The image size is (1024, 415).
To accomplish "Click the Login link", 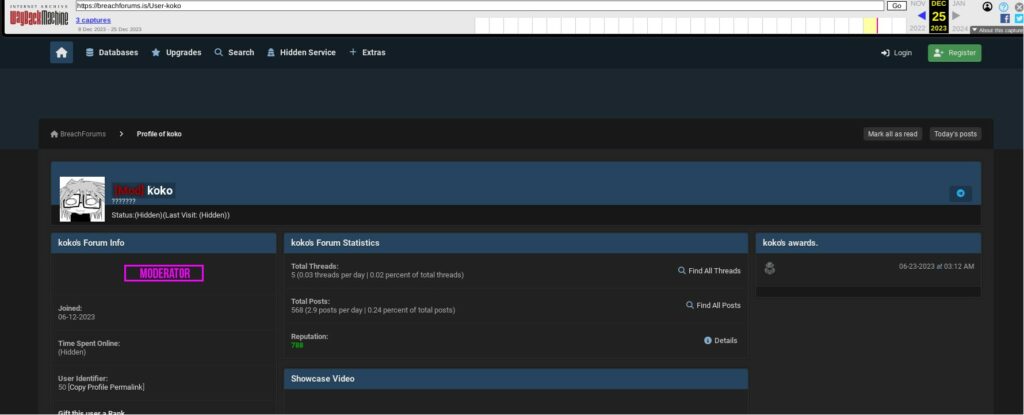I will coord(896,53).
